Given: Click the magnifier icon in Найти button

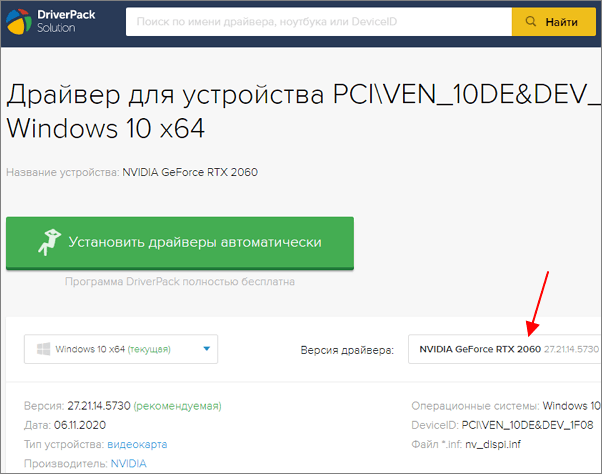Looking at the screenshot, I should [531, 21].
